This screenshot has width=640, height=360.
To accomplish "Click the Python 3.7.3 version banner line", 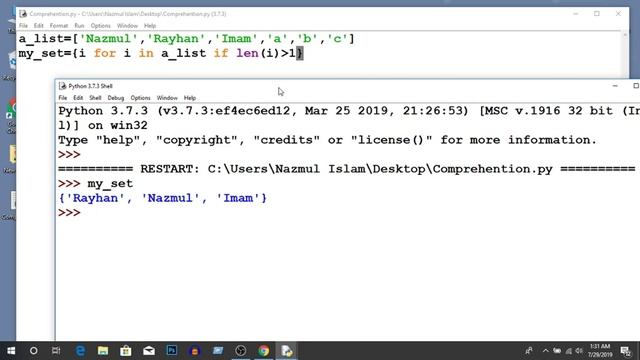I will point(349,111).
